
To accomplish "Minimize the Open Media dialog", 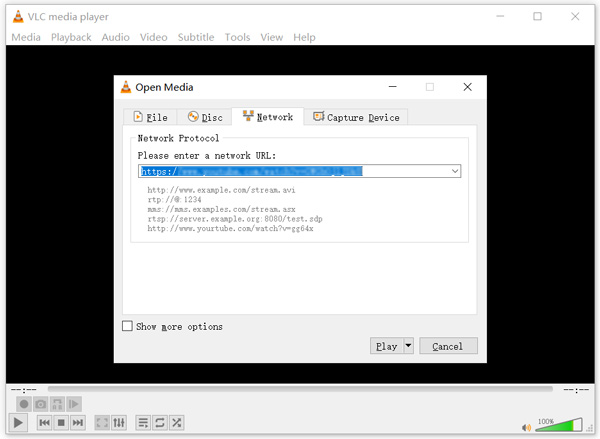I will pos(393,87).
